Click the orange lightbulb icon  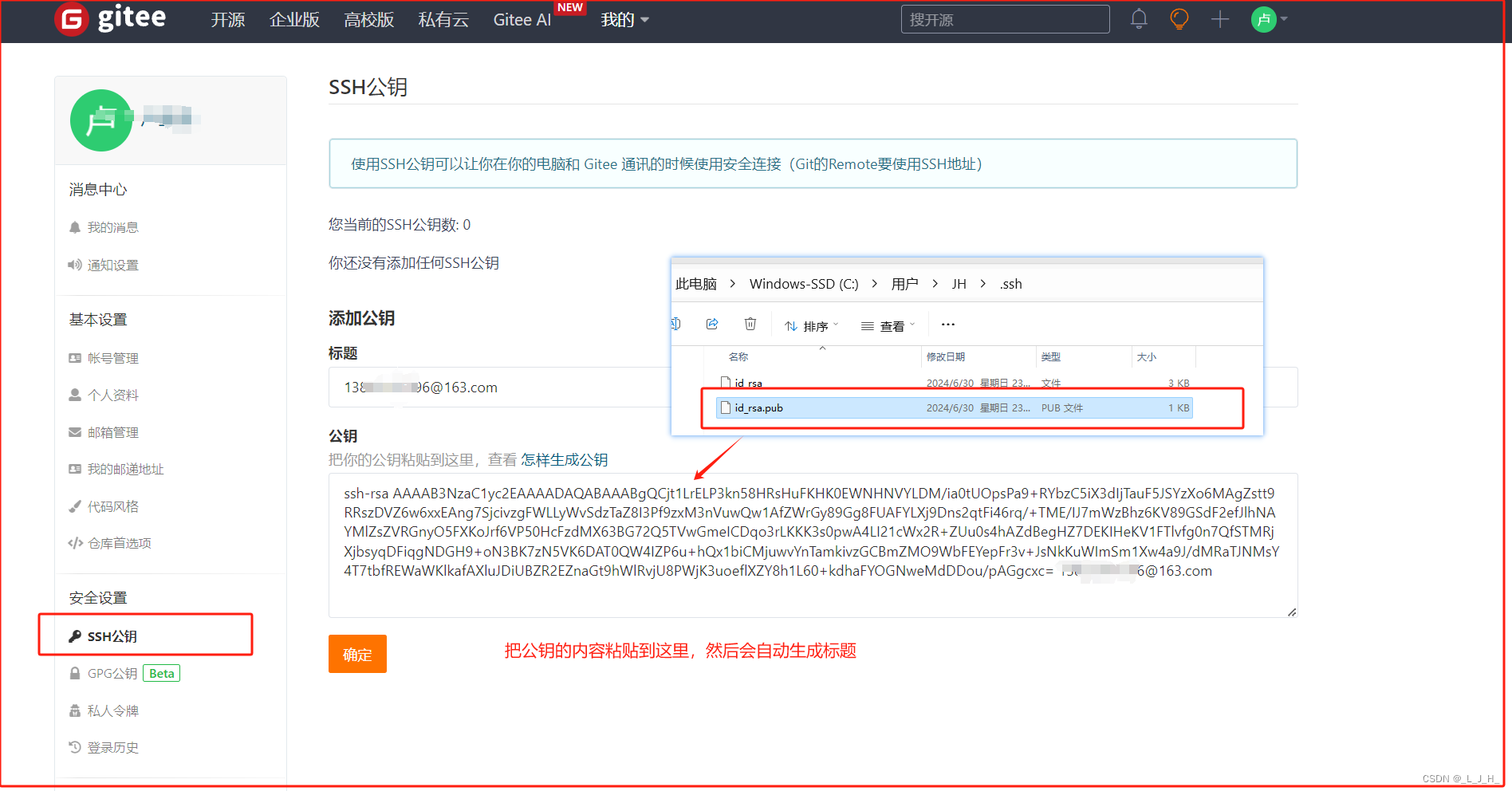[1179, 19]
